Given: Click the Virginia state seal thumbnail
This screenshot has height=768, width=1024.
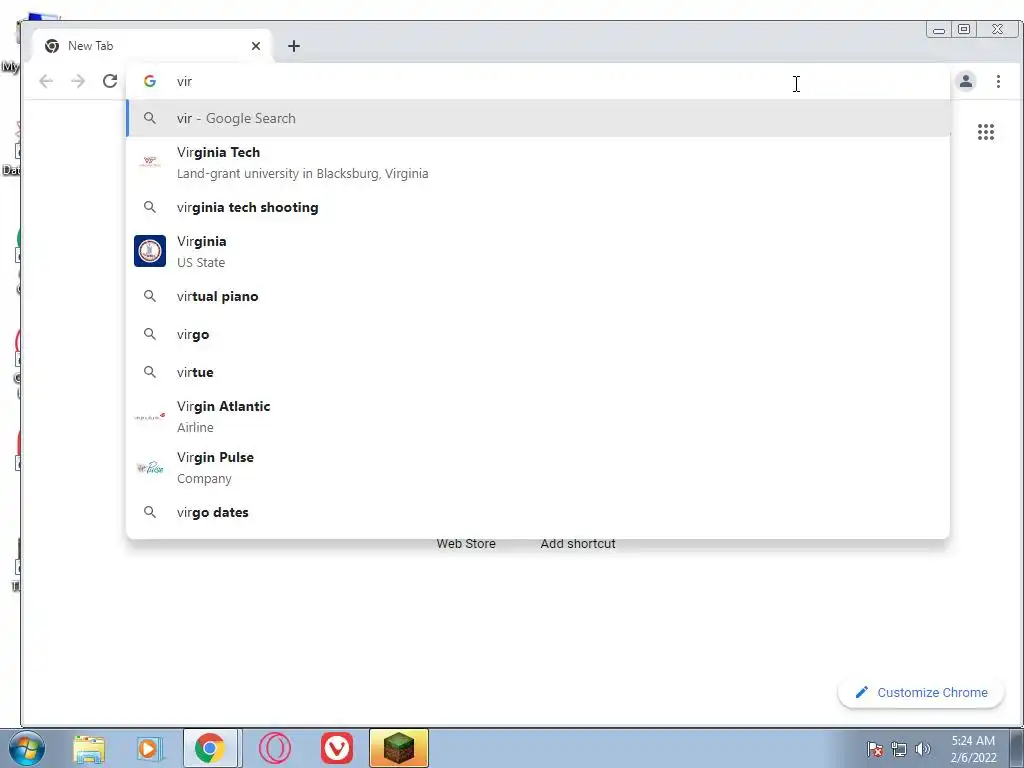Looking at the screenshot, I should pos(150,251).
